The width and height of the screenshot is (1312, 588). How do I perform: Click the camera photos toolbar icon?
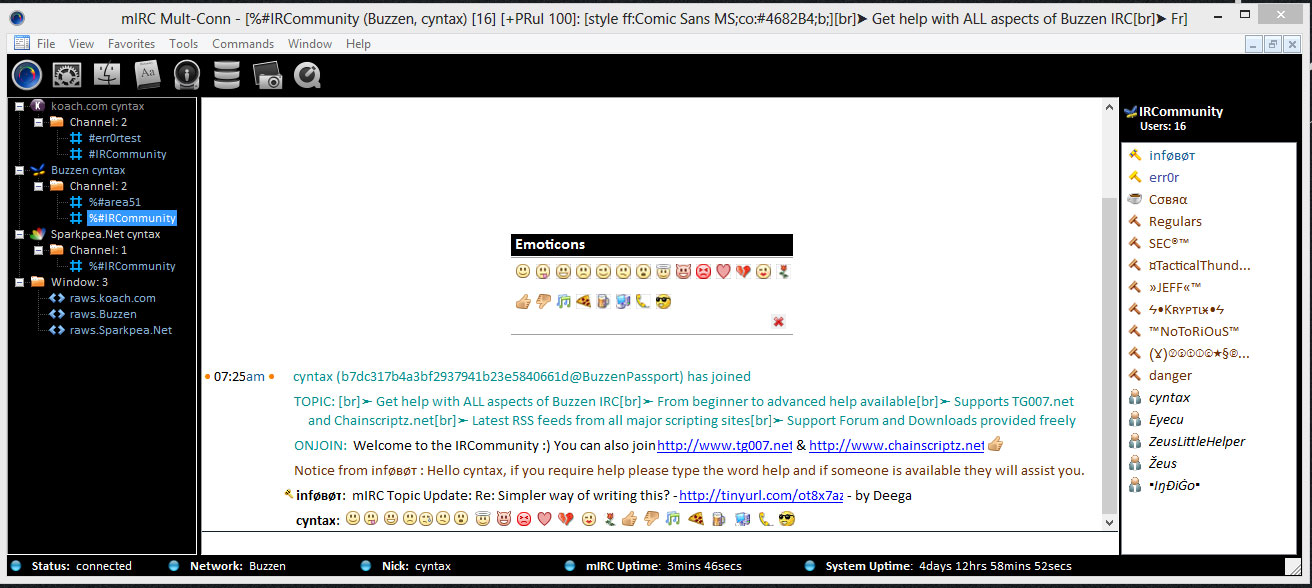coord(267,75)
